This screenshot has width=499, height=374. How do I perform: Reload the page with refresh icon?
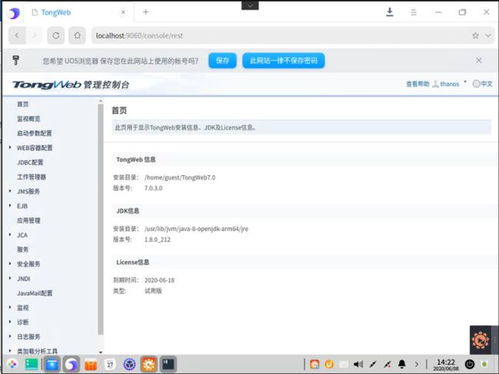(x=56, y=35)
